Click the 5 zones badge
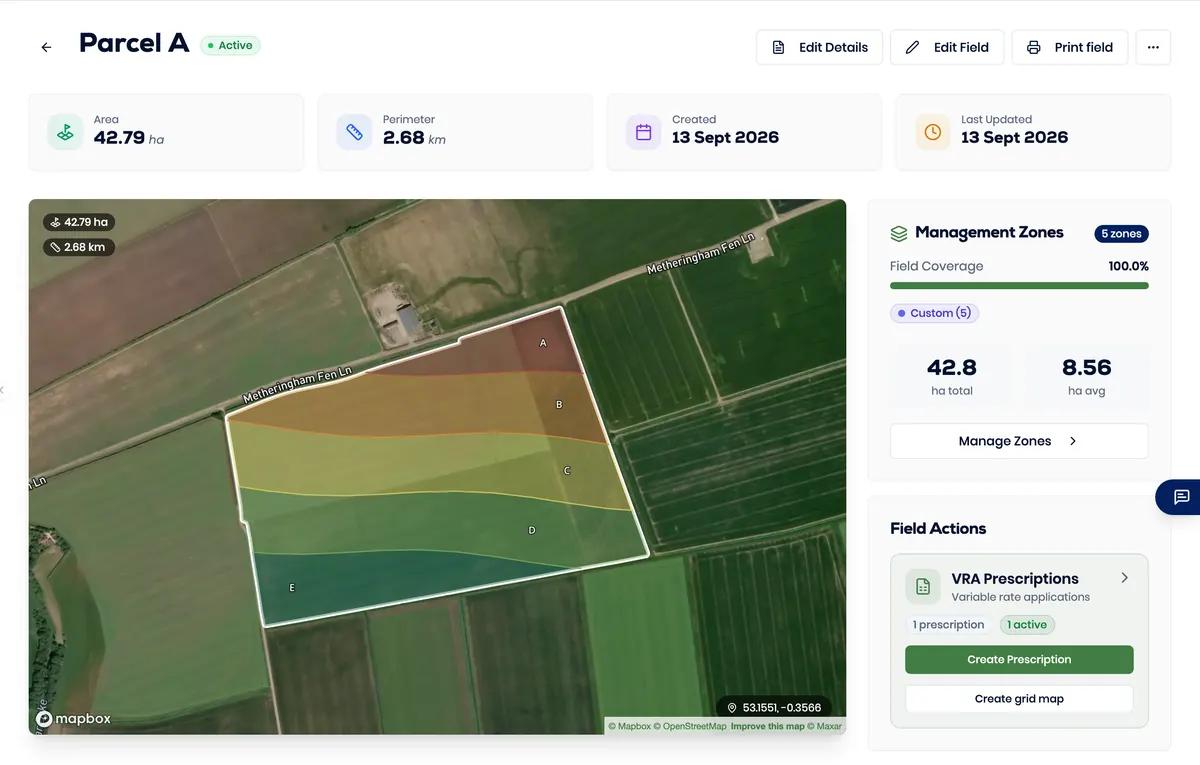This screenshot has width=1200, height=765. pos(1121,233)
